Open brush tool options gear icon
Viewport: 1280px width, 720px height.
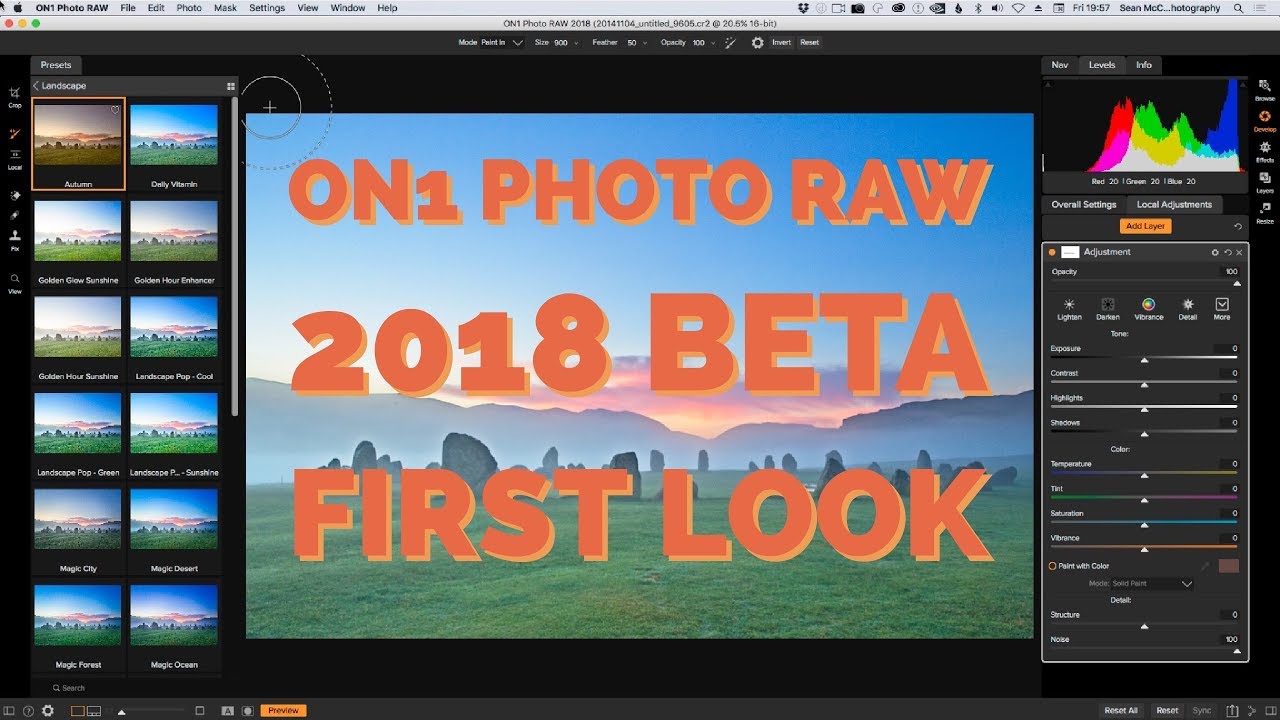pyautogui.click(x=757, y=42)
